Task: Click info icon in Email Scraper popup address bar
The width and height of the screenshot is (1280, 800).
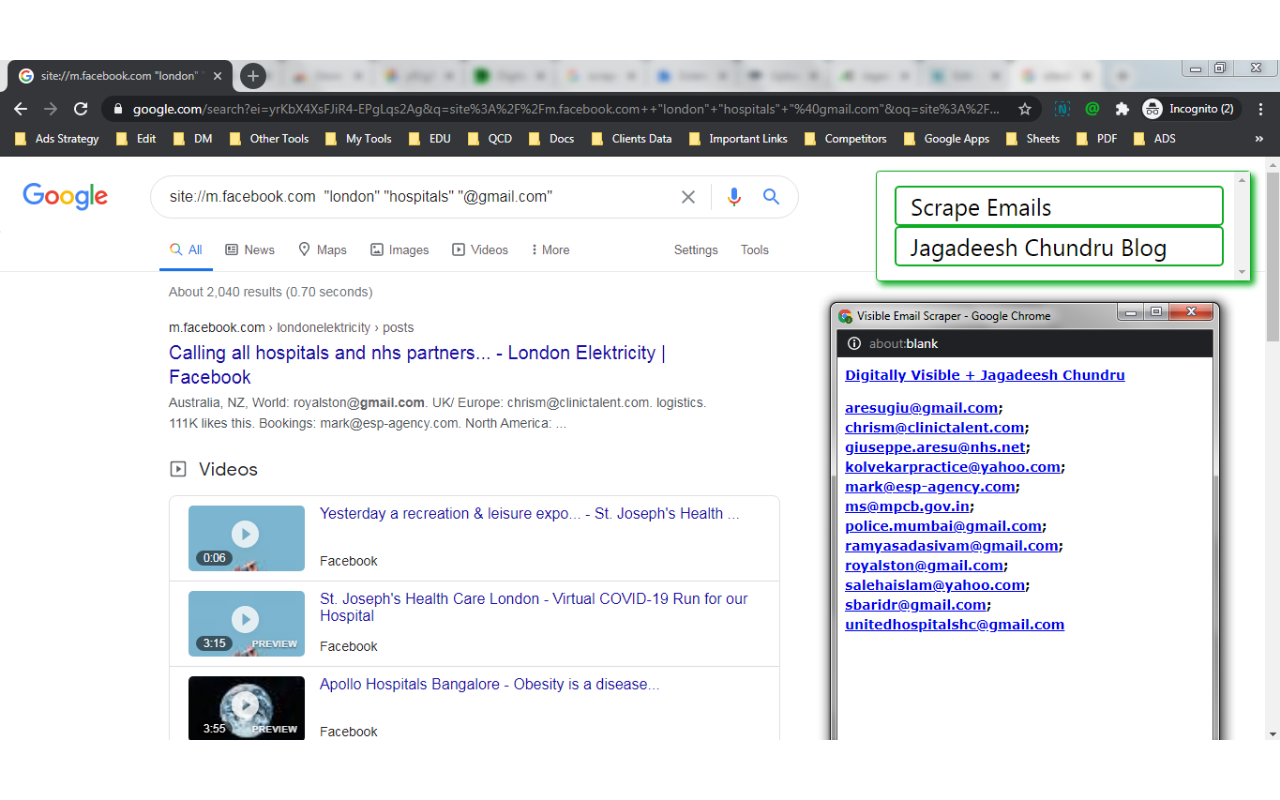Action: 853,344
